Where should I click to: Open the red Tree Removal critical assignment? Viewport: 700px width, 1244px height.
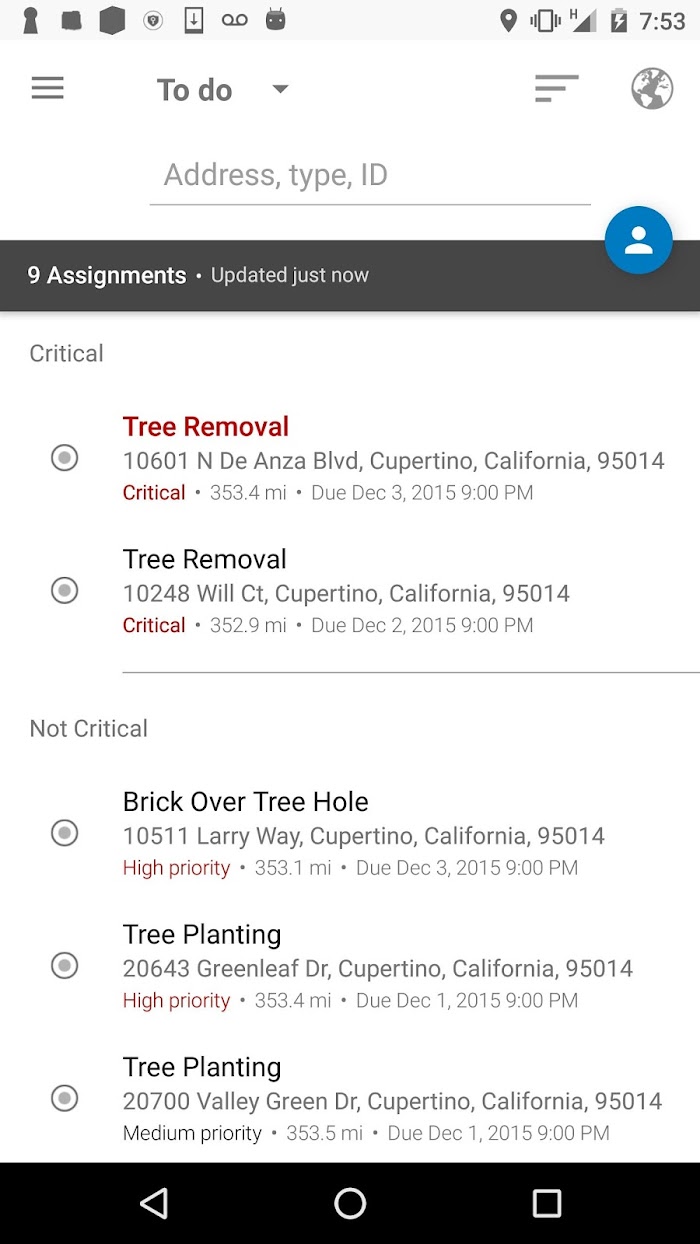point(393,458)
